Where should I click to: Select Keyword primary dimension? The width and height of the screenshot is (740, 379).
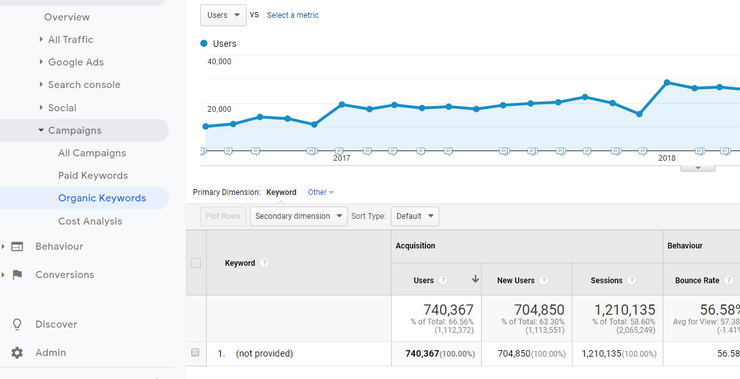(281, 192)
